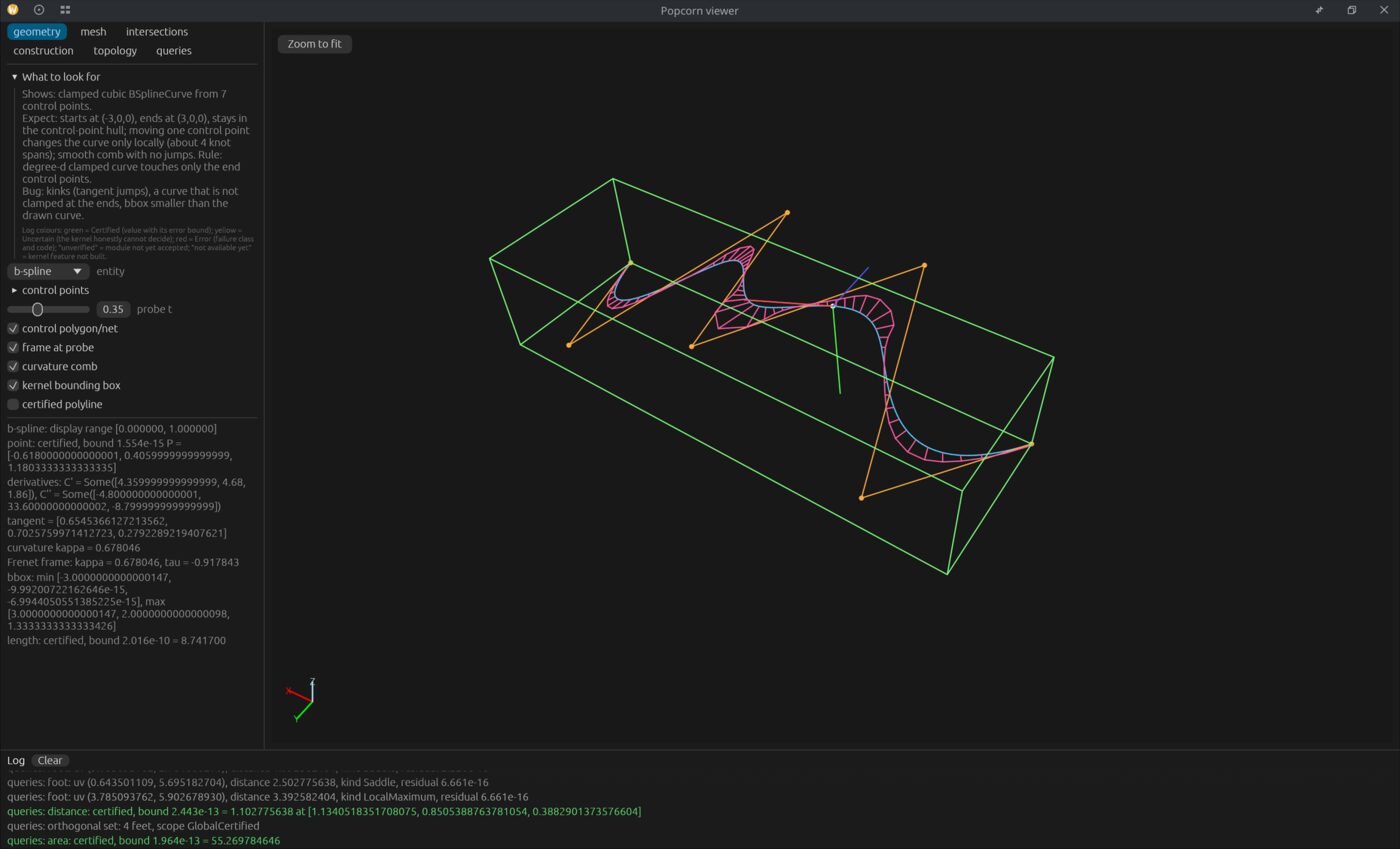Enable the certified polyline checkbox
The width and height of the screenshot is (1400, 849).
click(13, 404)
